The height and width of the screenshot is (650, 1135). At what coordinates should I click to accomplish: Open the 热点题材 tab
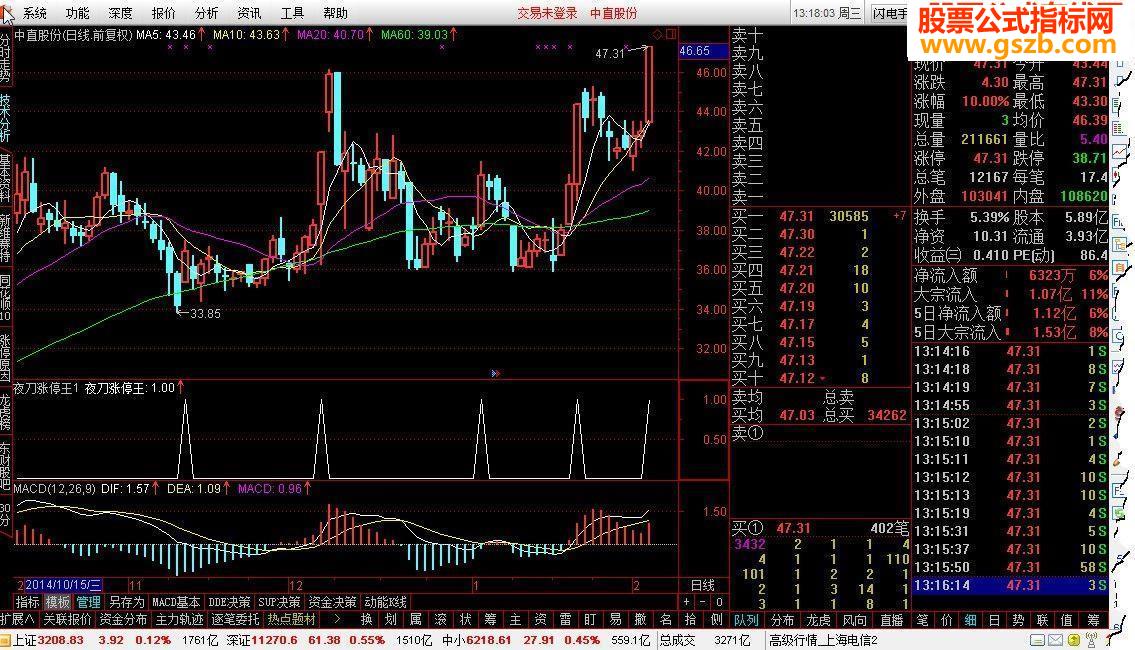tap(291, 620)
